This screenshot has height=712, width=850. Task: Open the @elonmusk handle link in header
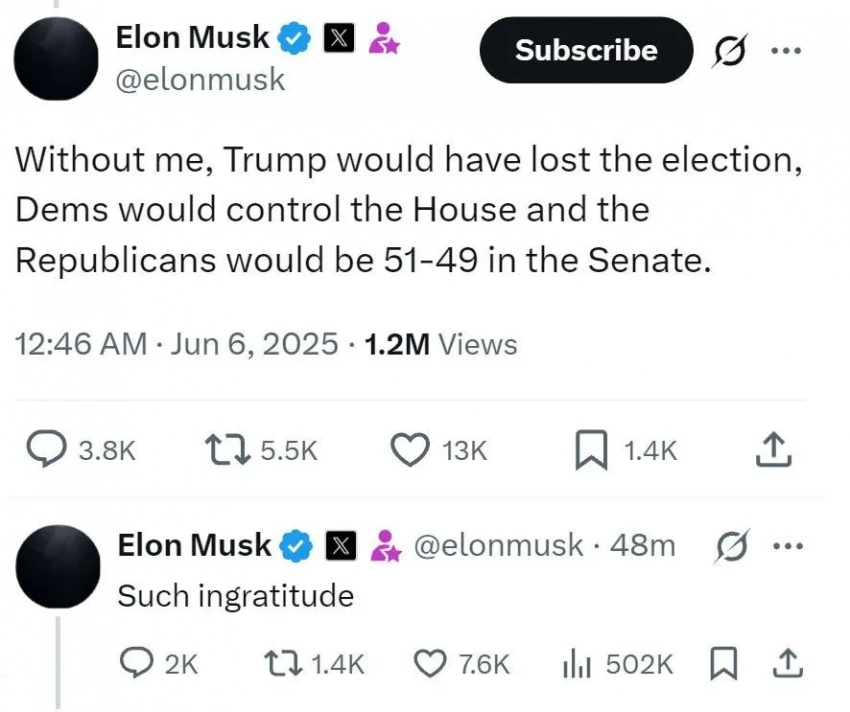(x=201, y=79)
